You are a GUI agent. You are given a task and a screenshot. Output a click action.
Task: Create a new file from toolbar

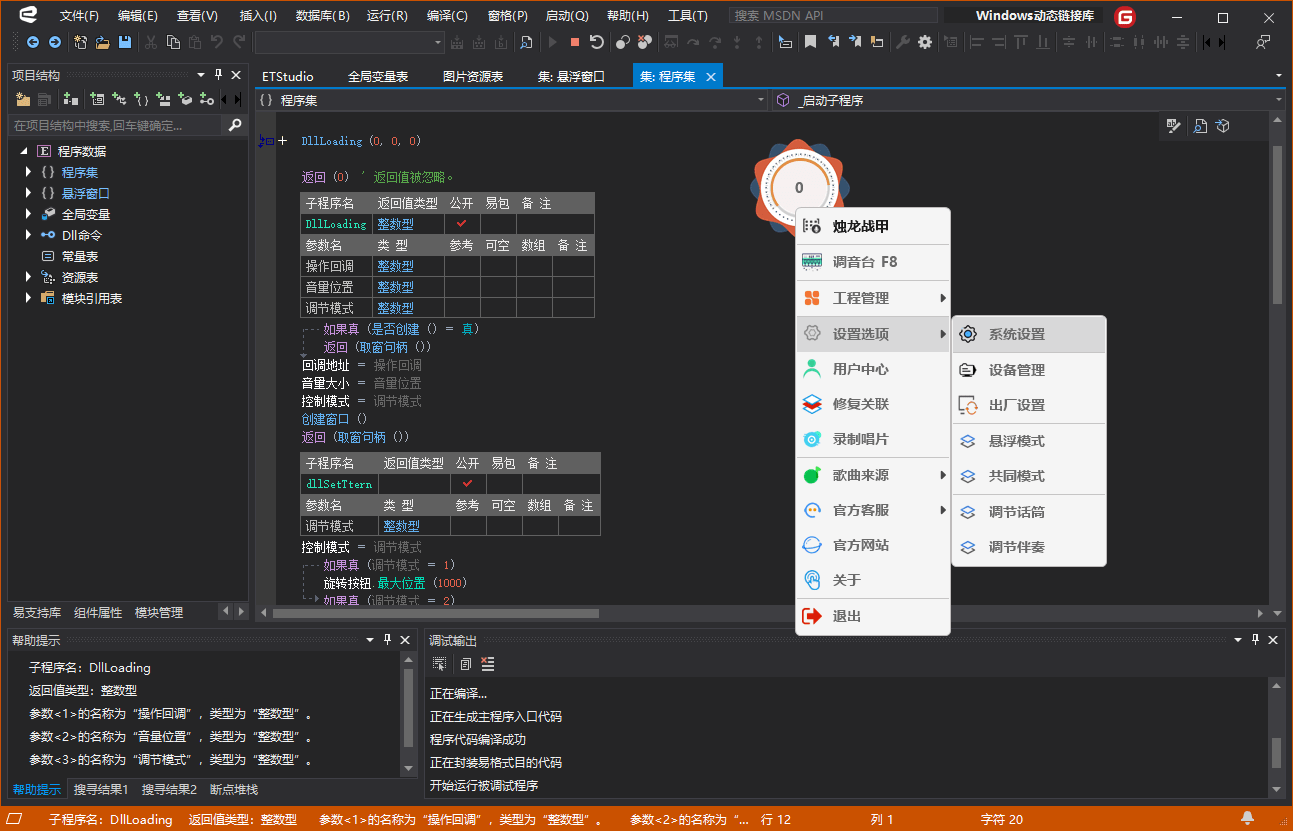(81, 42)
